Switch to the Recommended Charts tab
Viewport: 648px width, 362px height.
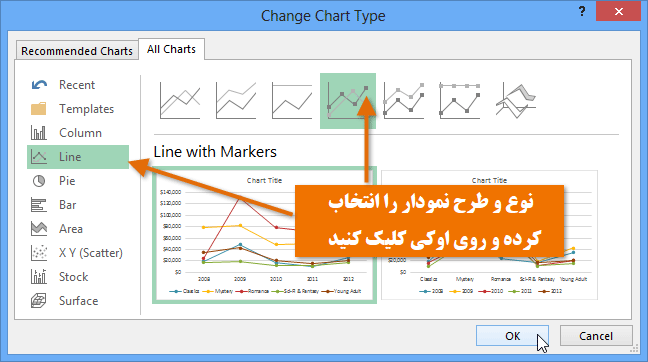tap(77, 51)
